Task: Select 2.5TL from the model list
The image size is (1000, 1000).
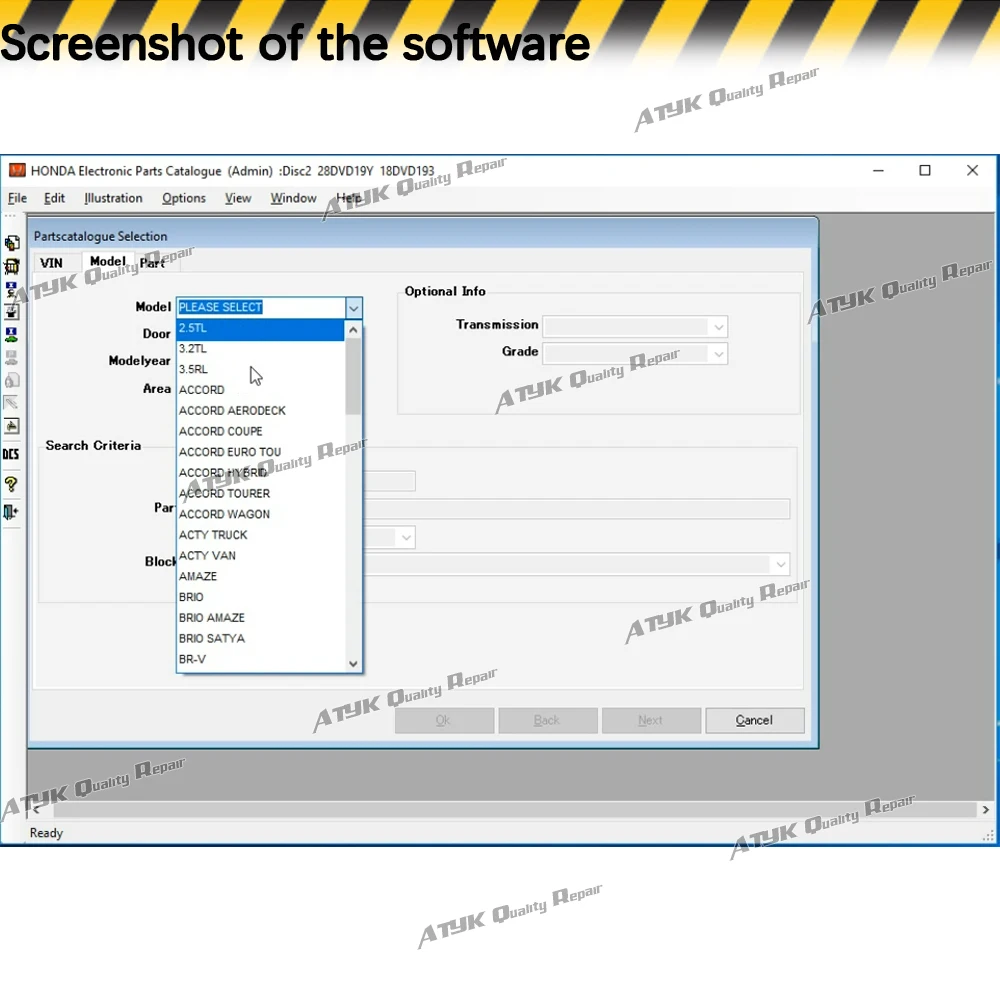Action: tap(260, 328)
